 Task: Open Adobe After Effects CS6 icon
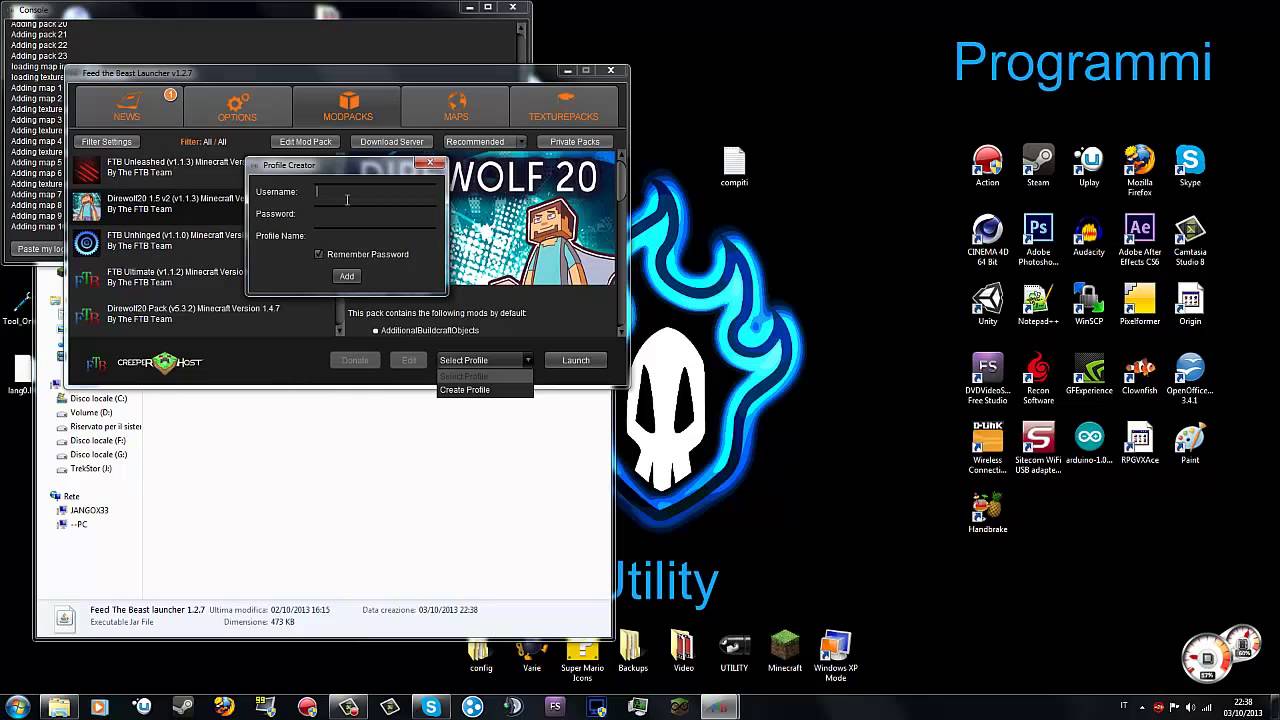click(x=1139, y=241)
